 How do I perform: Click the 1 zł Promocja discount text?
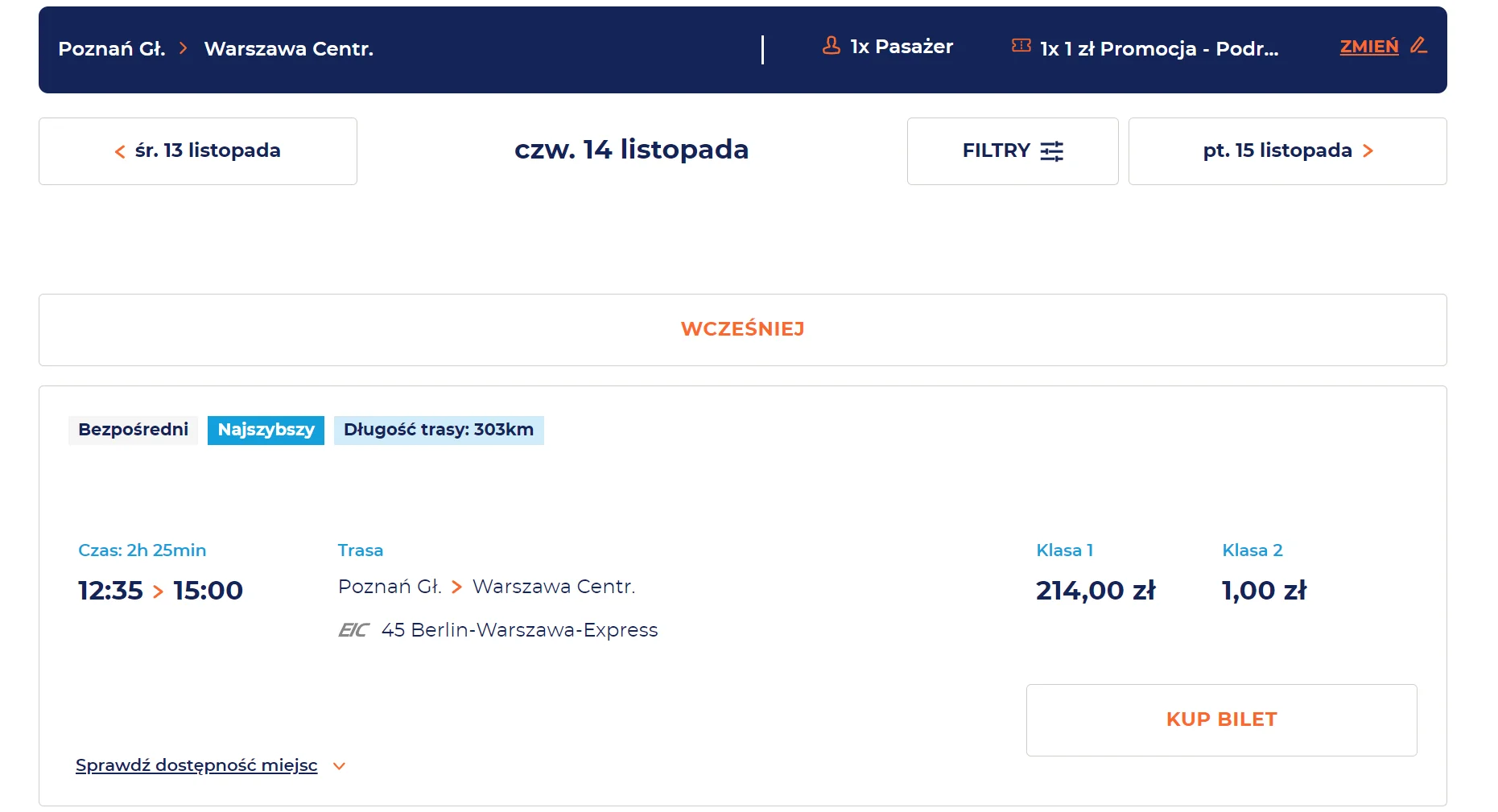pos(1159,48)
